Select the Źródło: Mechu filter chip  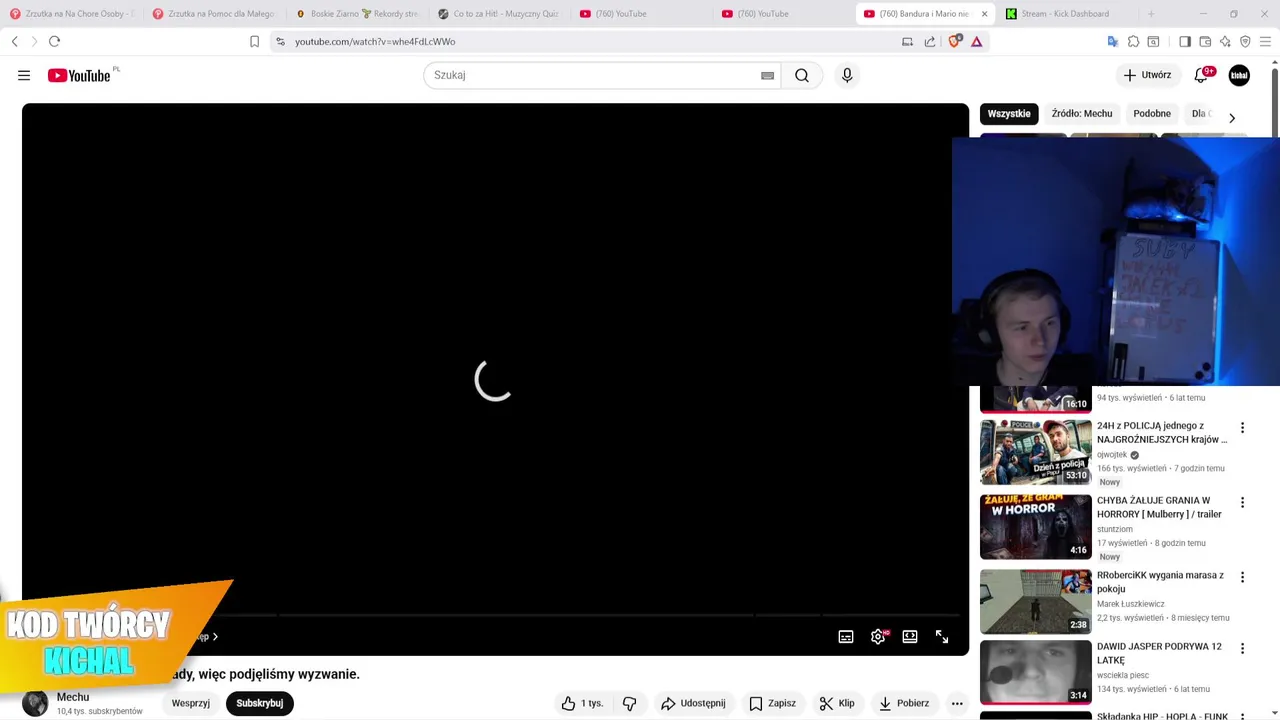[x=1082, y=114]
